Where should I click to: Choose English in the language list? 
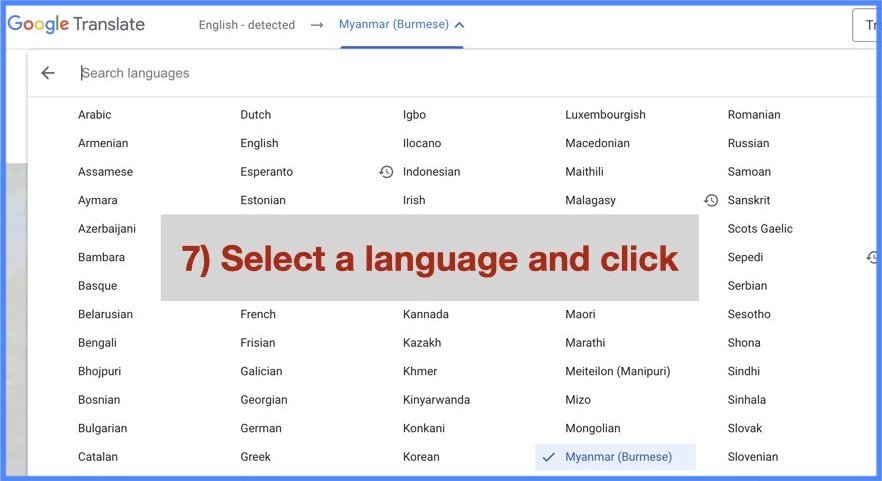(259, 143)
